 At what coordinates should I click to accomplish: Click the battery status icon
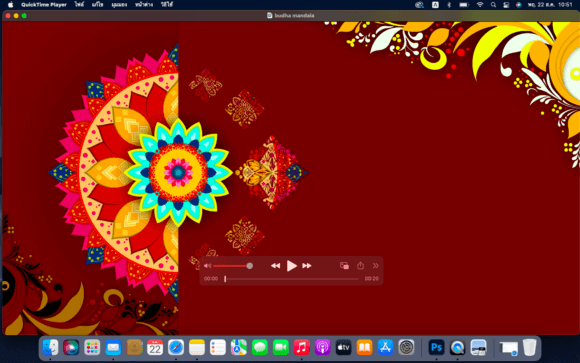464,5
